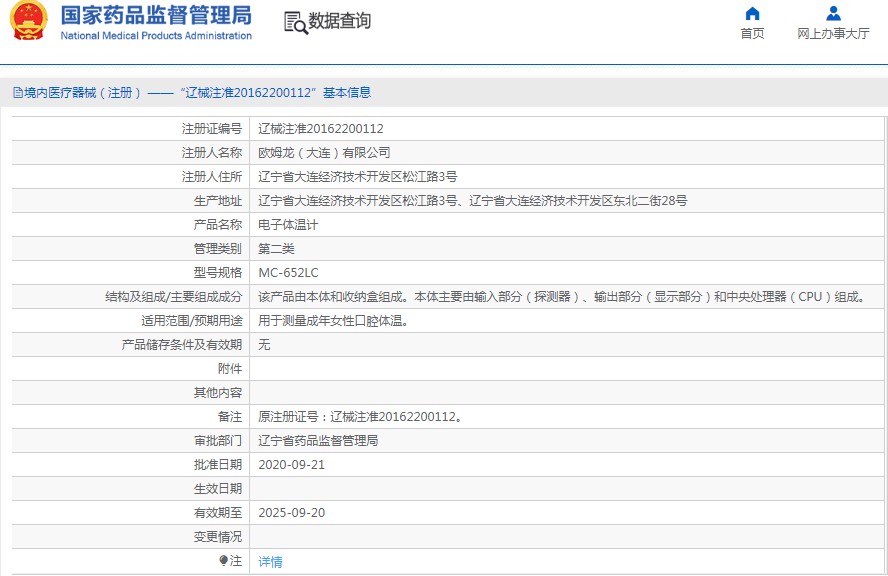888x576 pixels.
Task: Open 网上办事大厅 text link
Action: click(x=833, y=33)
